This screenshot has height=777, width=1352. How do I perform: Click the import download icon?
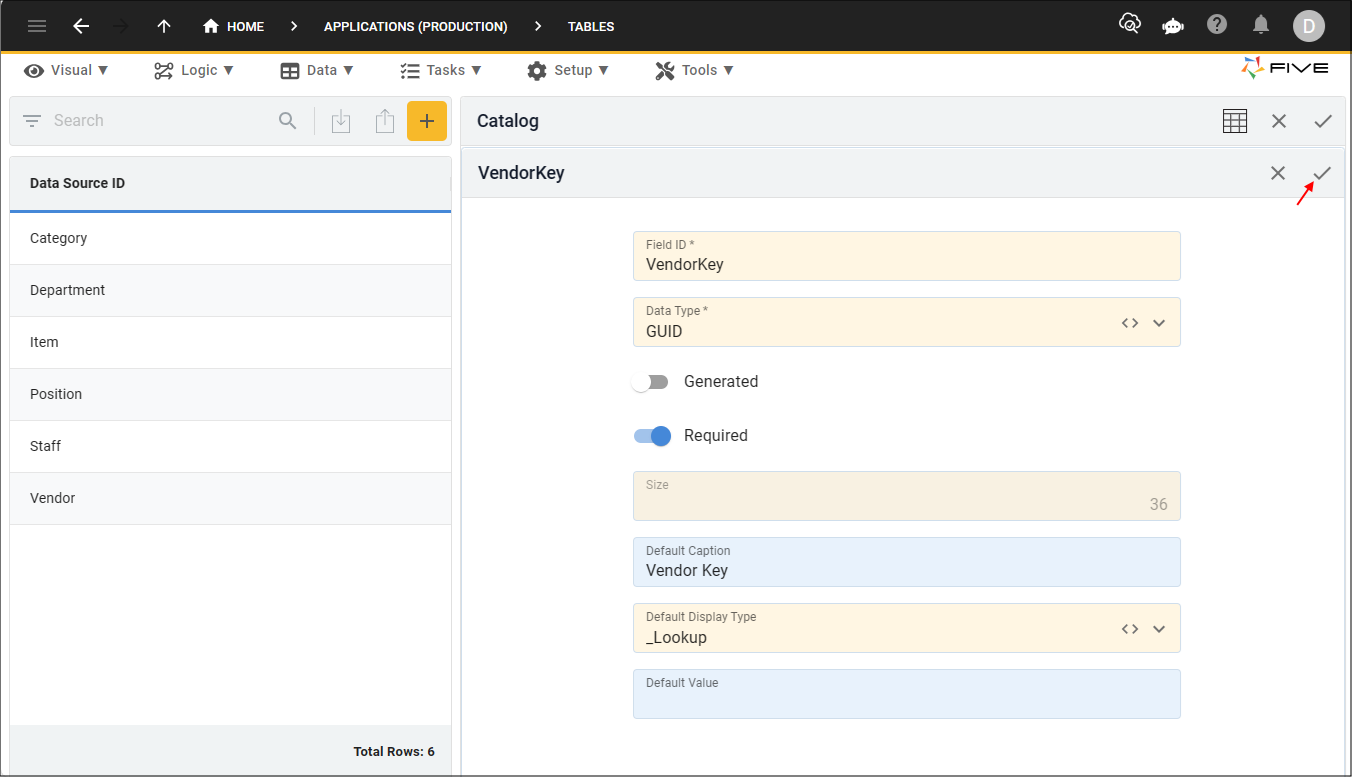click(x=341, y=121)
